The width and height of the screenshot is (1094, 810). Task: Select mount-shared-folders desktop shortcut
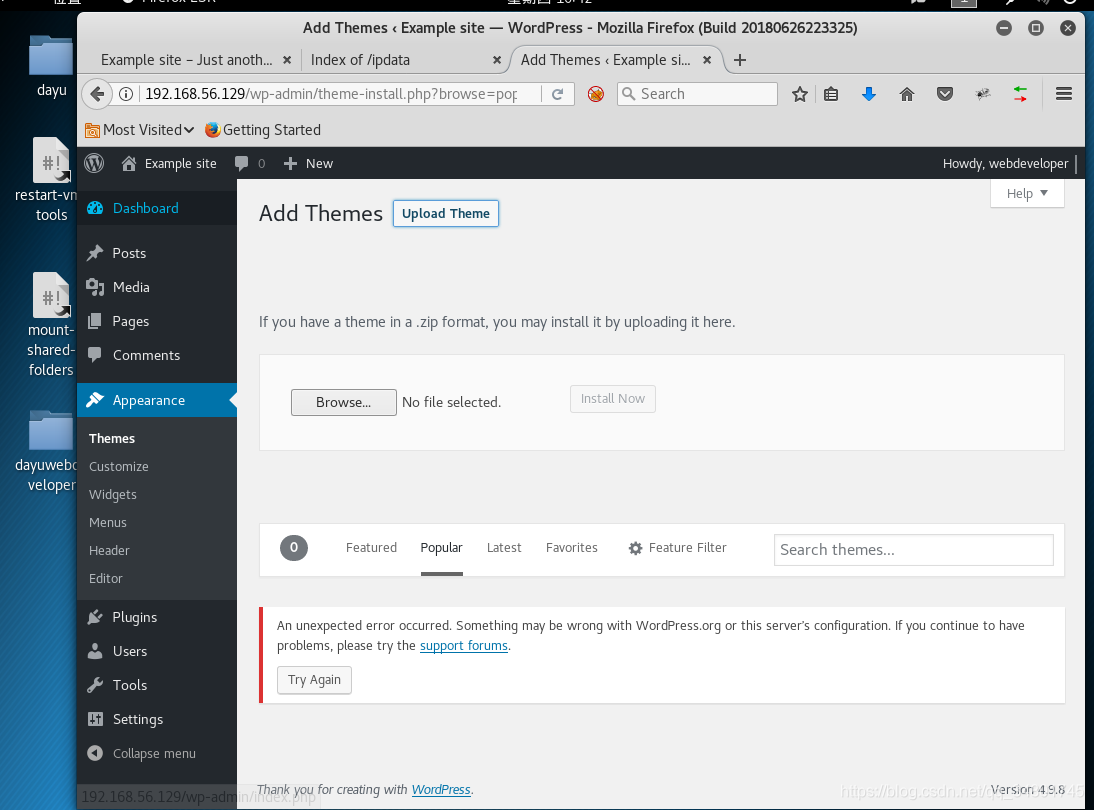[x=49, y=325]
